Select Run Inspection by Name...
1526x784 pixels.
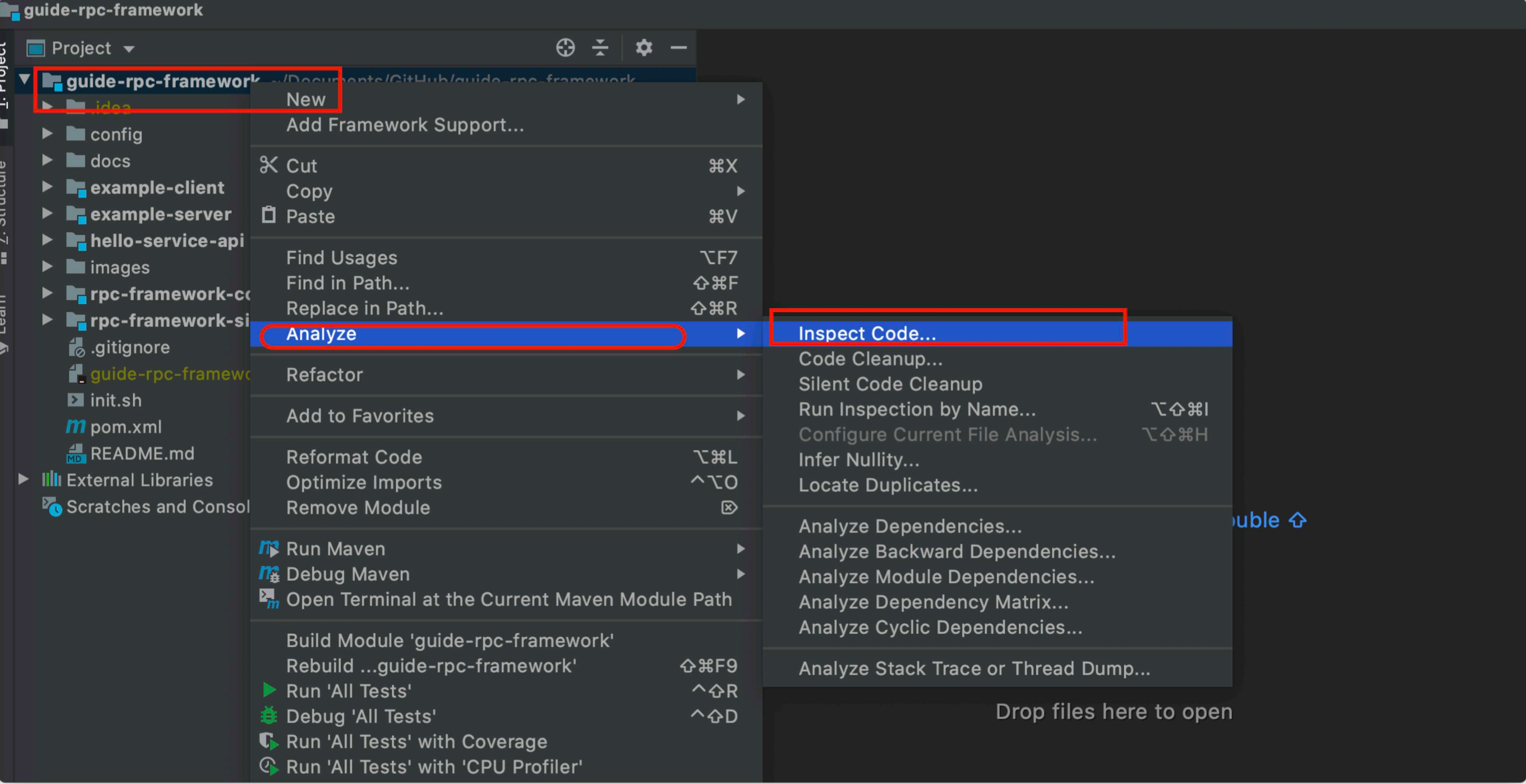[x=998, y=409]
